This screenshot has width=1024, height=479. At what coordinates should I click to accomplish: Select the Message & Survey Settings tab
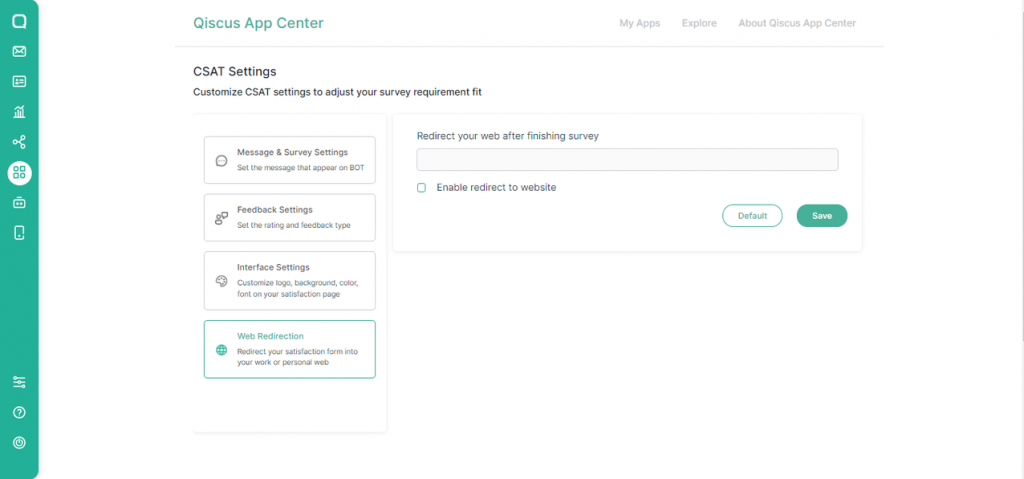[289, 160]
